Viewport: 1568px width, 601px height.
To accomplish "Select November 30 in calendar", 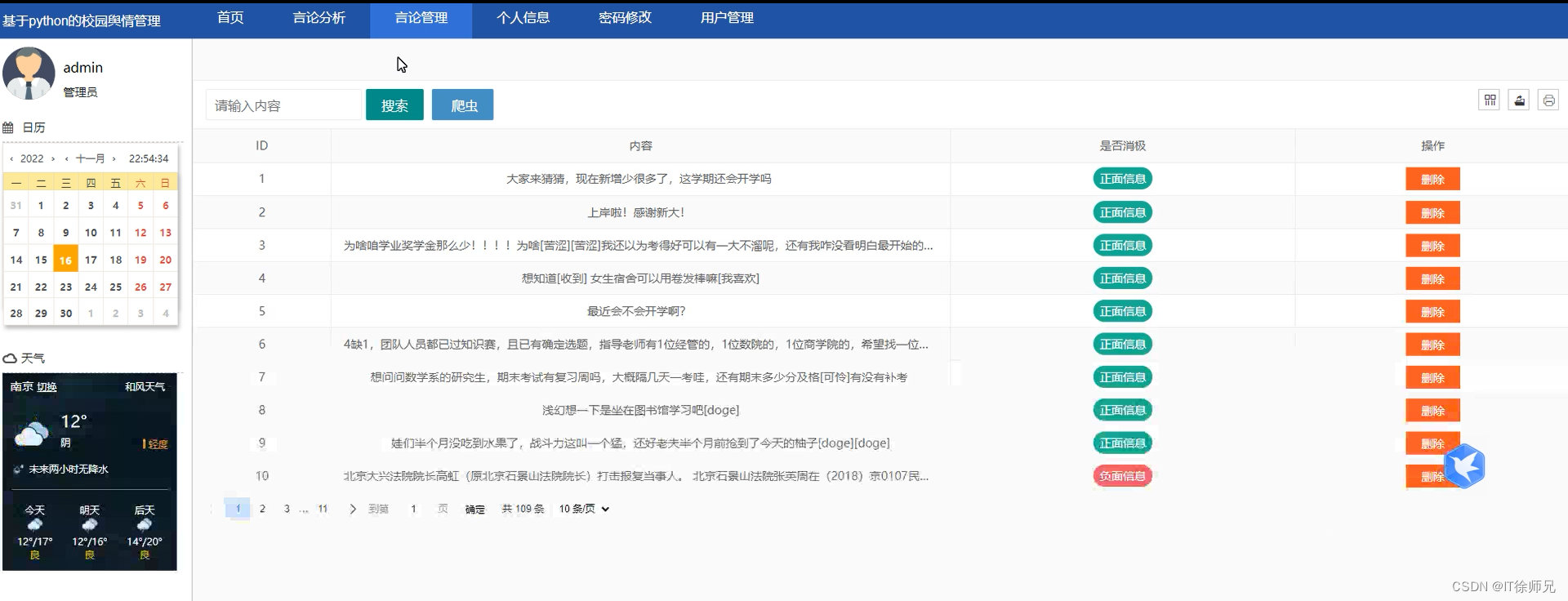I will click(66, 314).
